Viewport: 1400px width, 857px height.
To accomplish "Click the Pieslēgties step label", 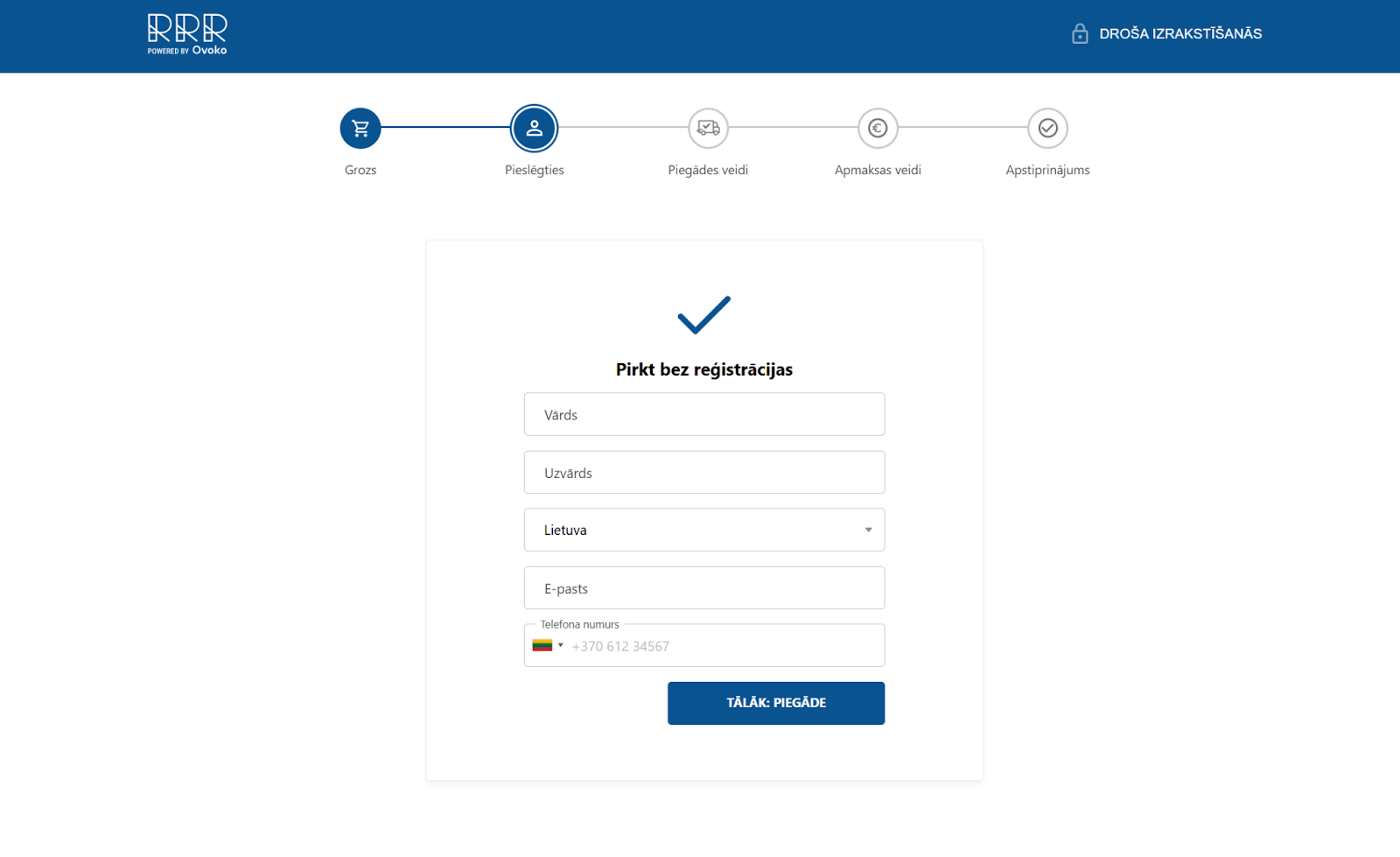I will pos(534,170).
